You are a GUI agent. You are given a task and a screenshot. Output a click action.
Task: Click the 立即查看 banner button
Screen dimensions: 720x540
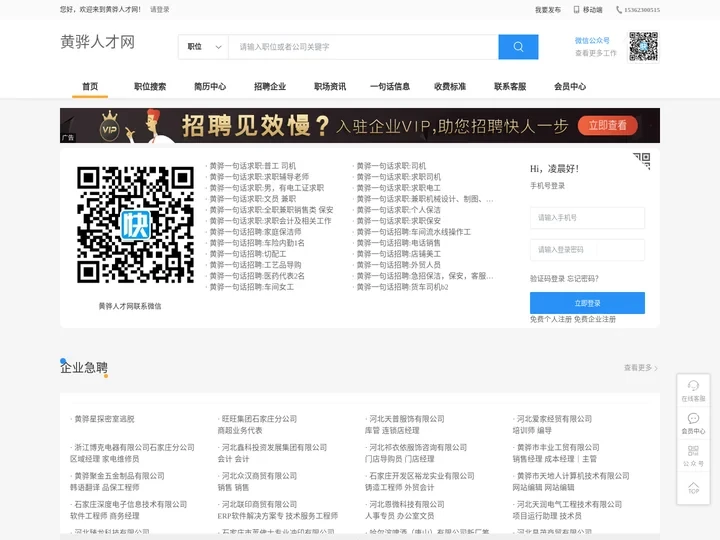point(608,125)
